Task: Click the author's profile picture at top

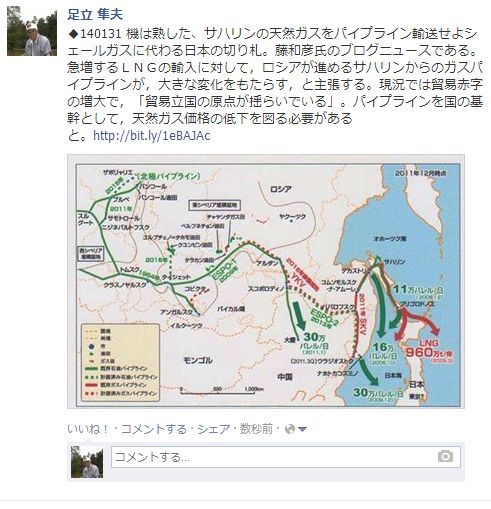Action: point(32,31)
